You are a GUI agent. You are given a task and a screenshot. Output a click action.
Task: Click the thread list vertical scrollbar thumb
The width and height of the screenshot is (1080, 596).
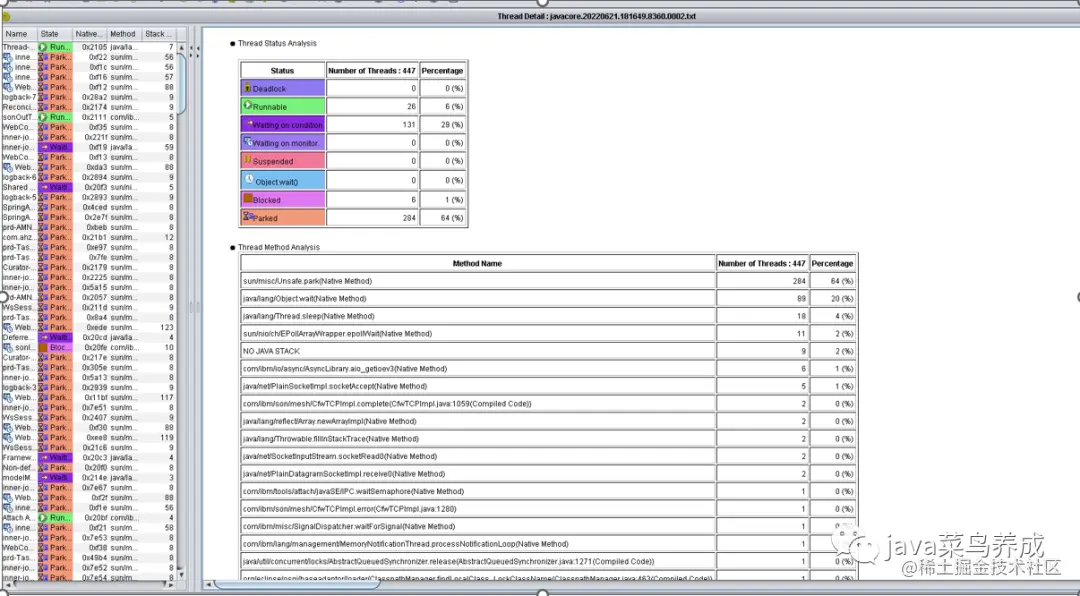(182, 83)
